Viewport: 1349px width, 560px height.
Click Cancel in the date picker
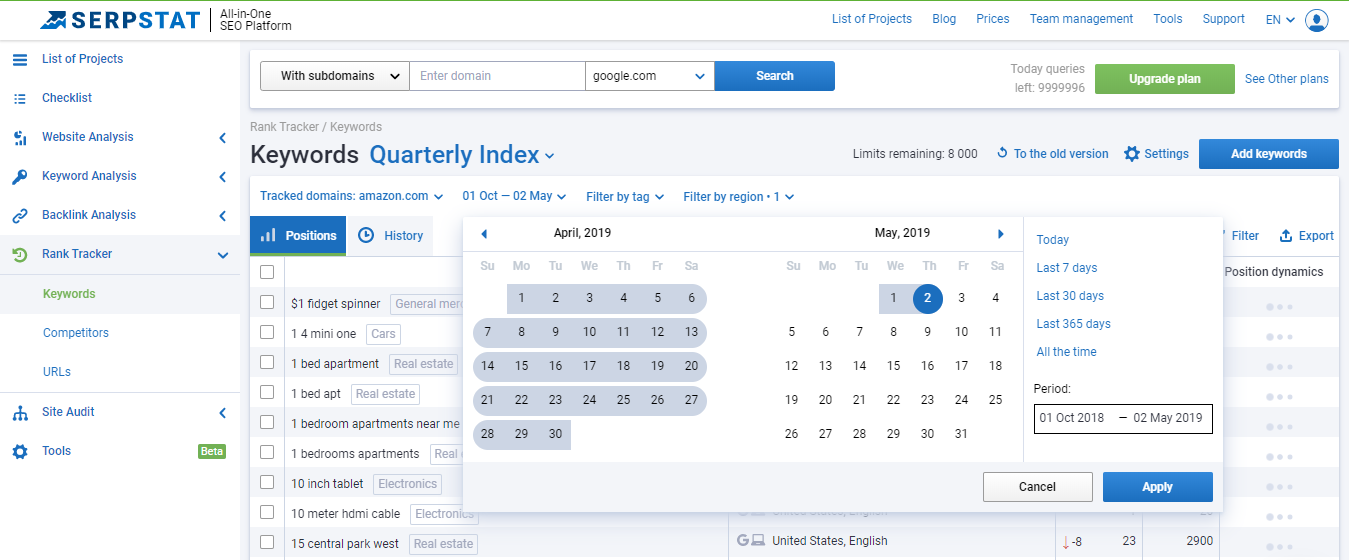1038,487
